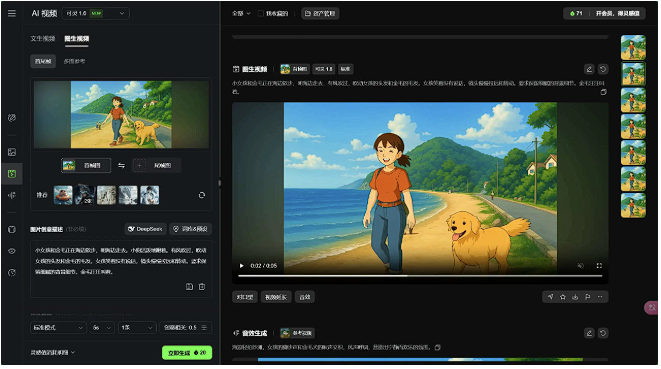This screenshot has width=661, height=369.
Task: Select the 多图参考 sub-tab
Action: pyautogui.click(x=74, y=62)
